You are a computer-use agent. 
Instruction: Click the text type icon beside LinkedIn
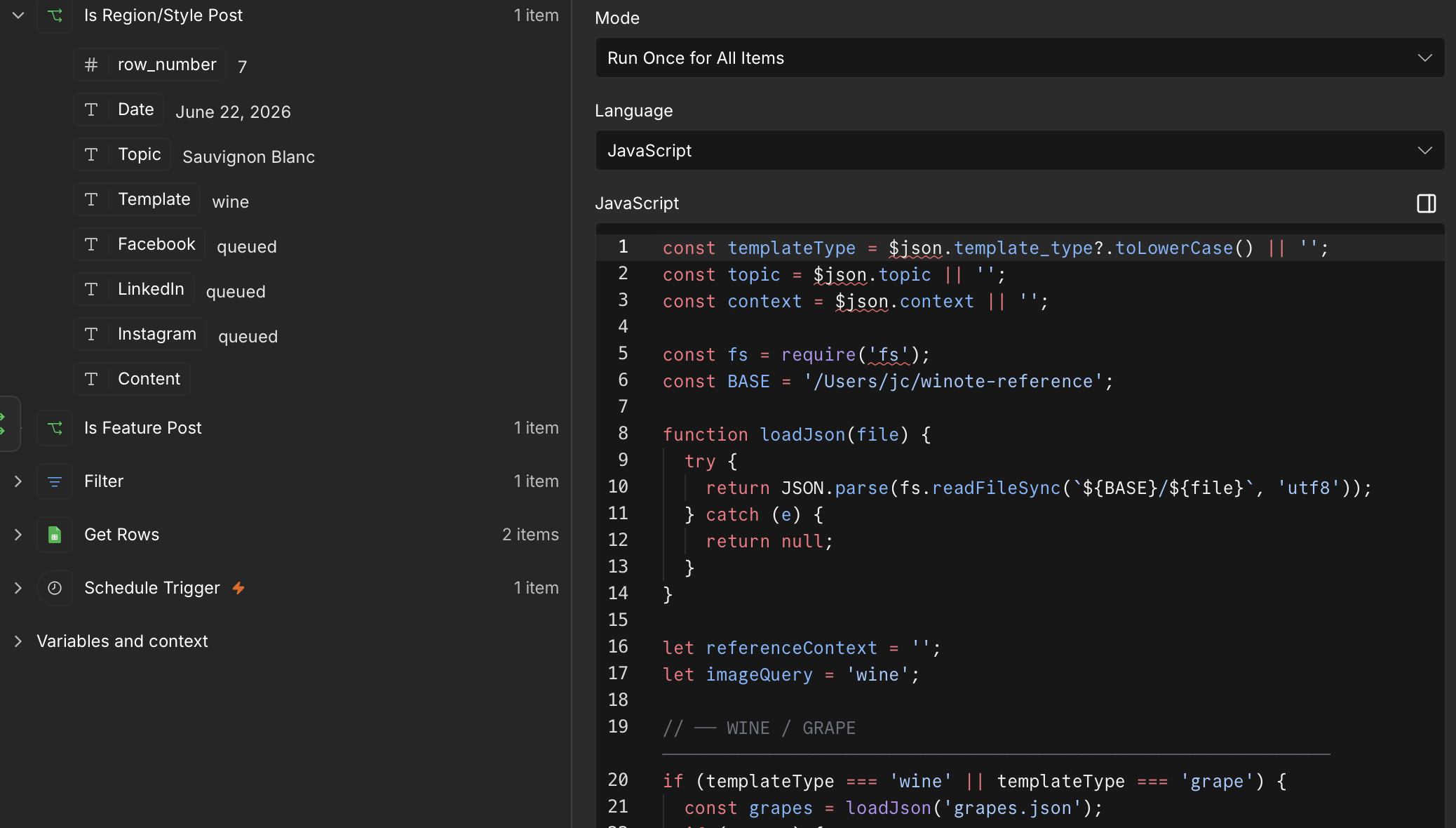(x=91, y=289)
